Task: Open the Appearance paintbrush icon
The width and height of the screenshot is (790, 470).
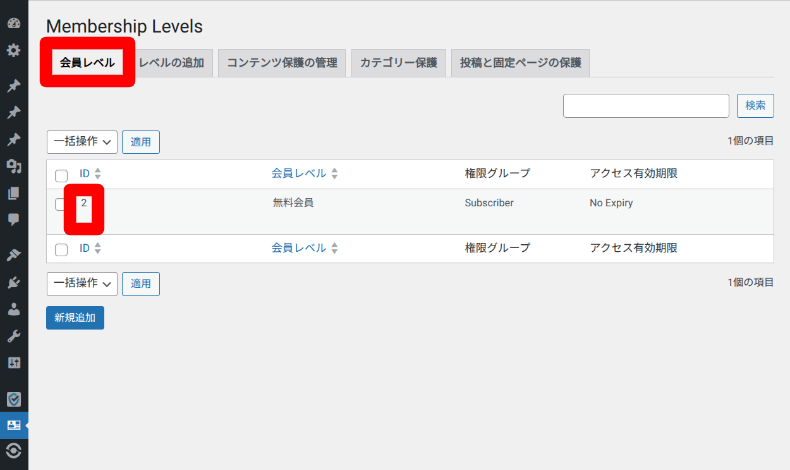Action: pos(14,254)
